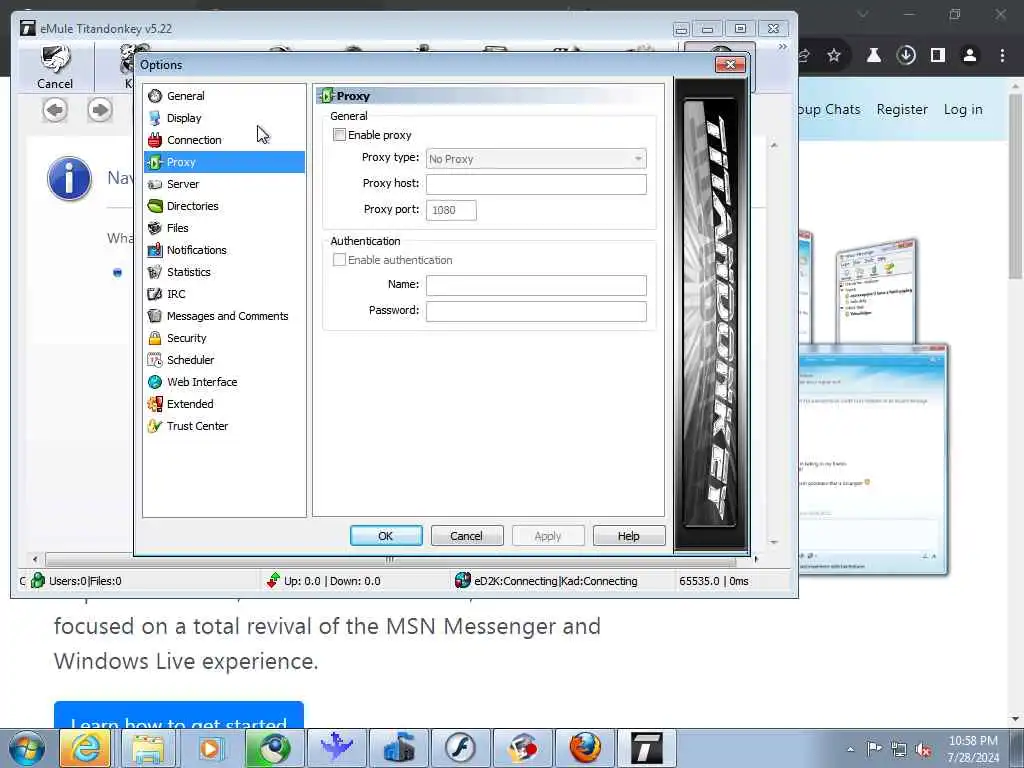The height and width of the screenshot is (768, 1024).
Task: Click the IRC category icon
Action: pos(155,294)
